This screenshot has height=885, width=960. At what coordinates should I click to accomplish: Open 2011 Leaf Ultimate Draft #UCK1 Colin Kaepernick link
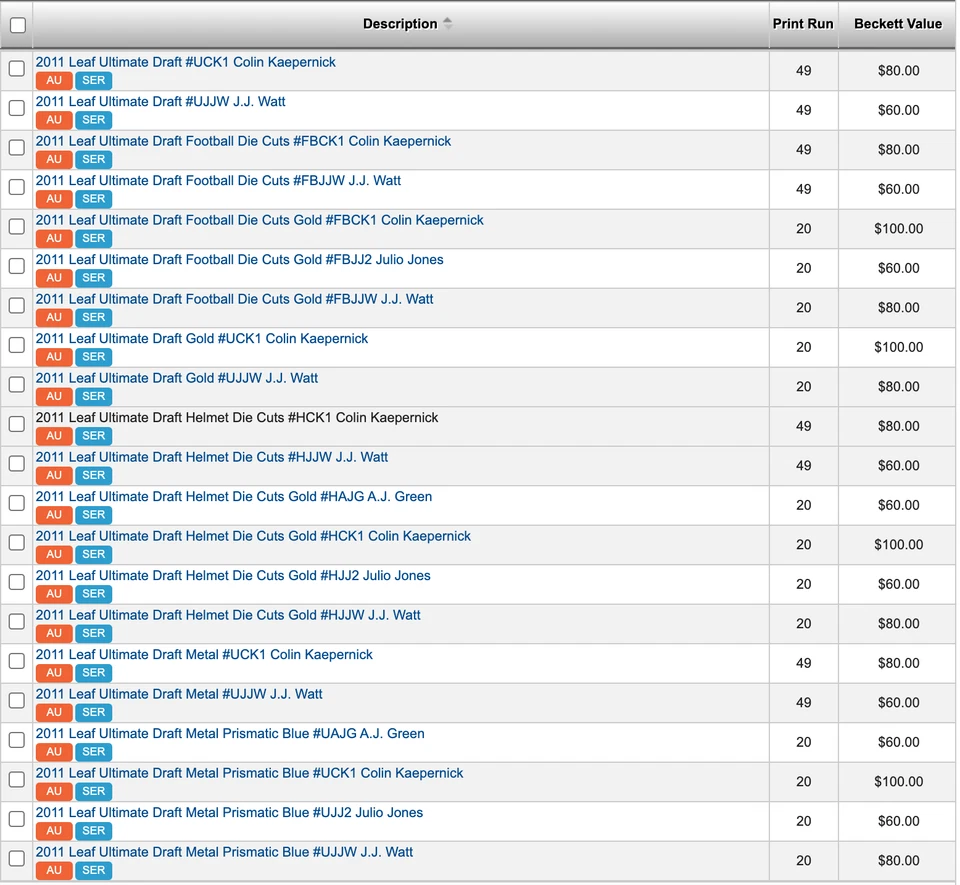pos(186,62)
